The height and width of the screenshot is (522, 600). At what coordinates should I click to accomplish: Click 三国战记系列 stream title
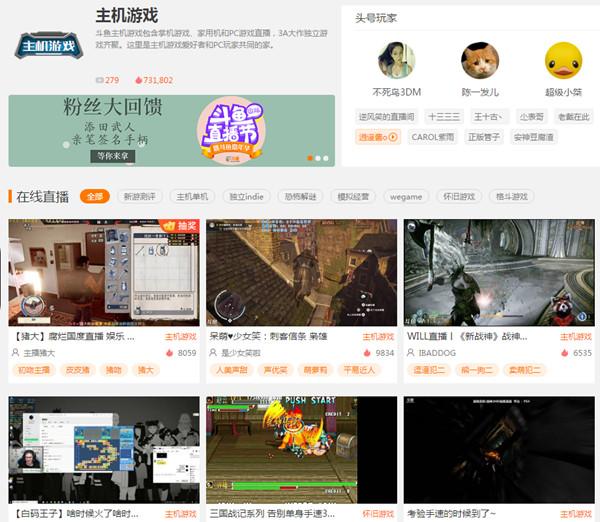(x=272, y=514)
